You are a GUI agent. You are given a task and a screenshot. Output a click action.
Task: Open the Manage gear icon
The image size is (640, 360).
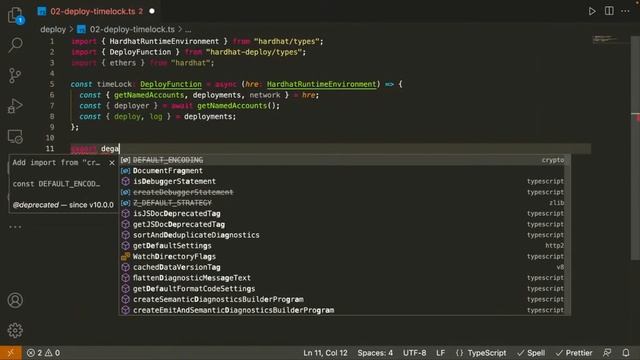pos(15,330)
